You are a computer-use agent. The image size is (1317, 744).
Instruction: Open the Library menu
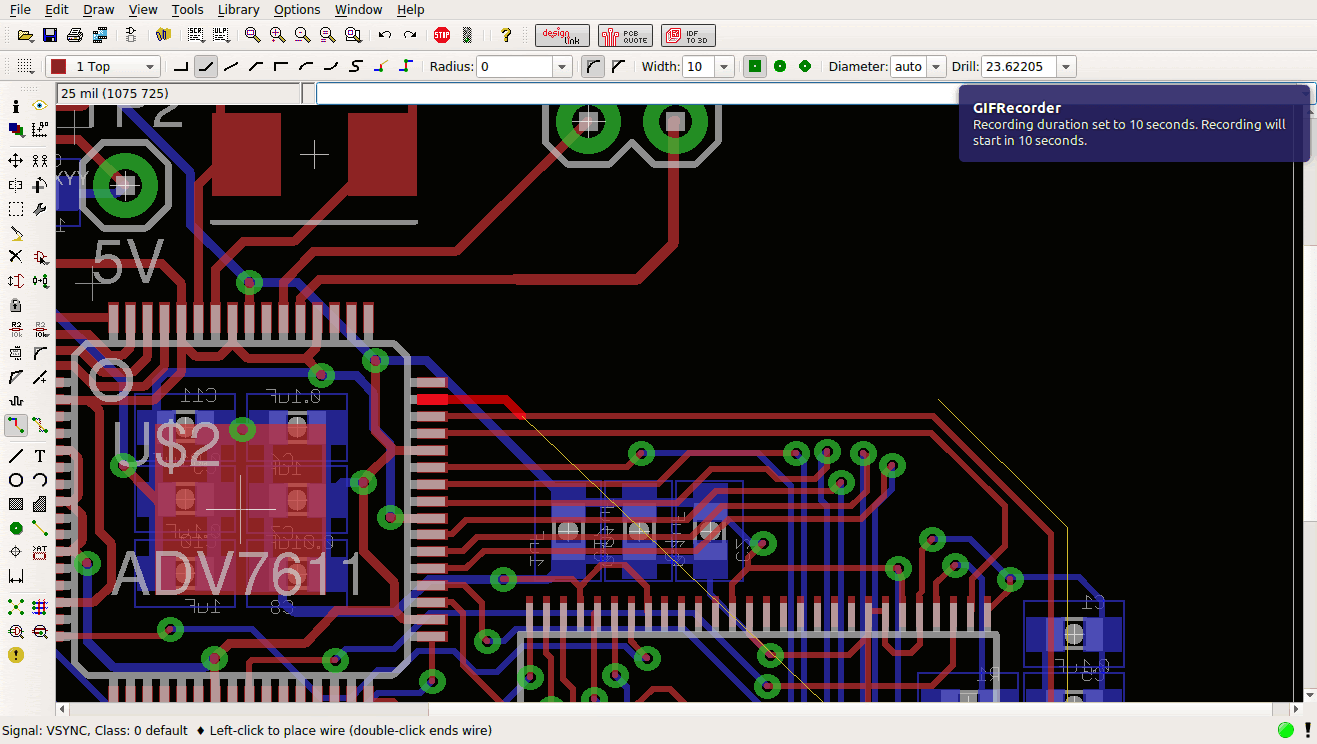238,10
